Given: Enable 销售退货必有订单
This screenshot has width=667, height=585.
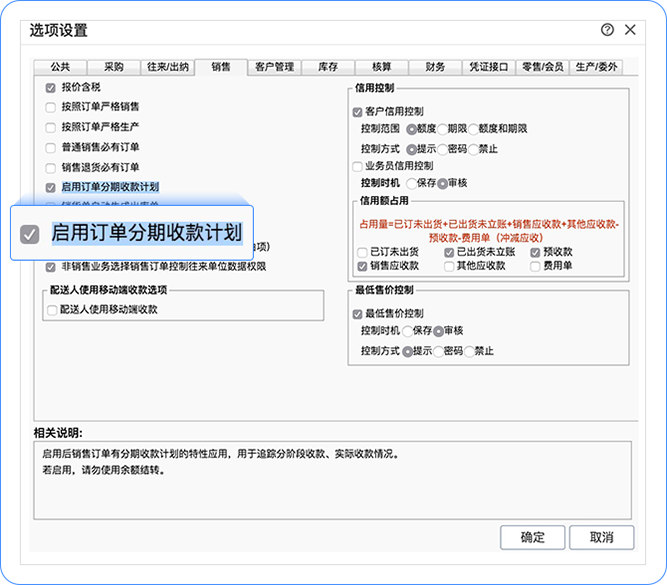Looking at the screenshot, I should [51, 168].
